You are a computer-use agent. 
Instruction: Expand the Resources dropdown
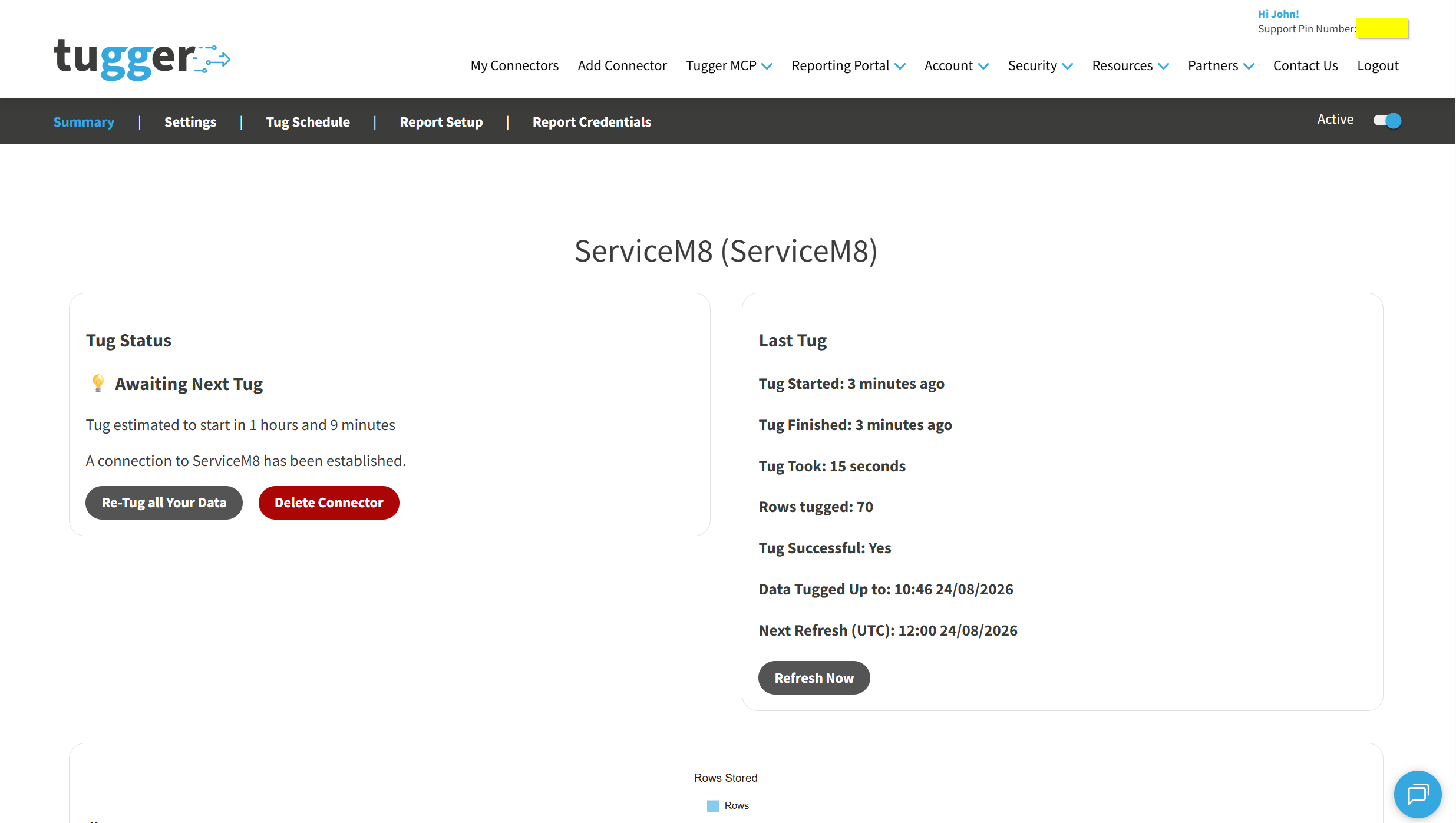pyautogui.click(x=1130, y=65)
